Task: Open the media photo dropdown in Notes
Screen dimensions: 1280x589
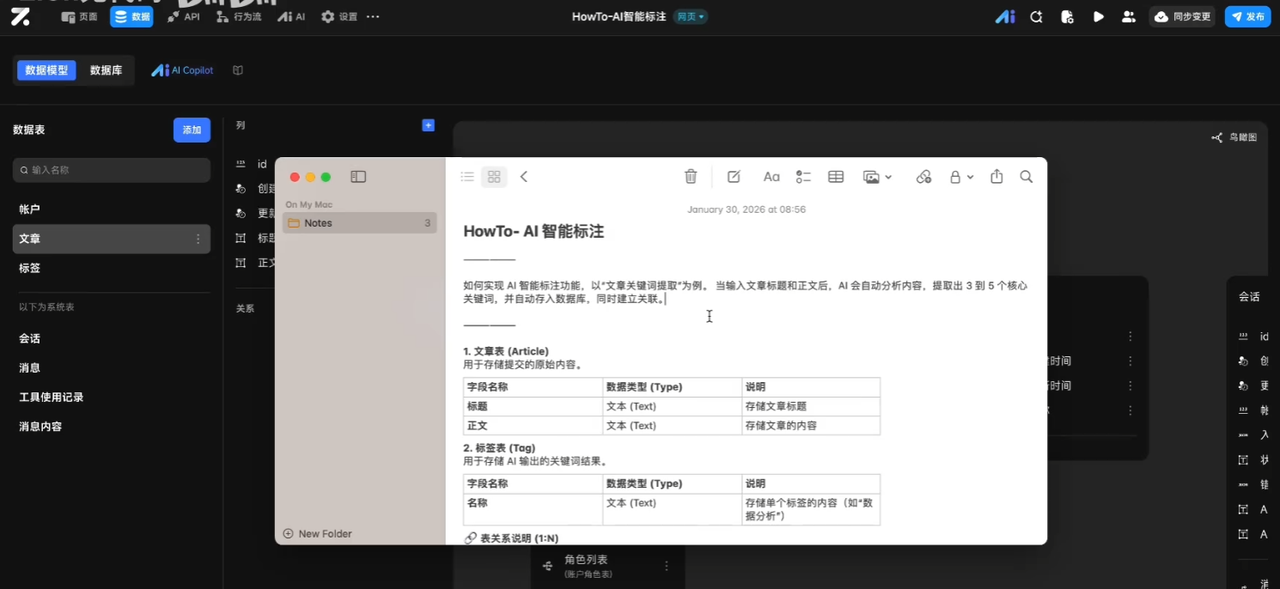Action: (877, 177)
